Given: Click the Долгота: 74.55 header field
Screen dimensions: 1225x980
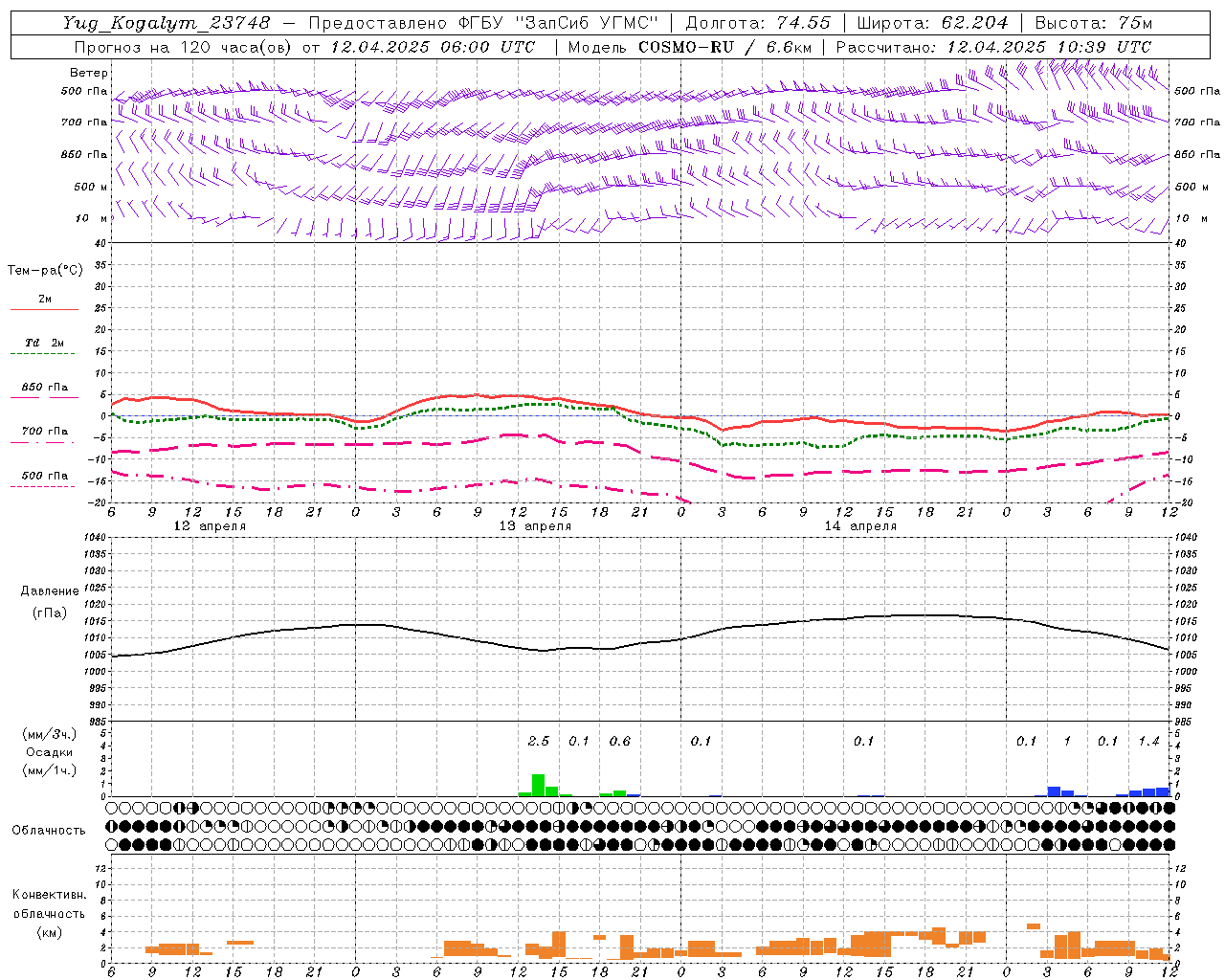Looking at the screenshot, I should point(758,23).
